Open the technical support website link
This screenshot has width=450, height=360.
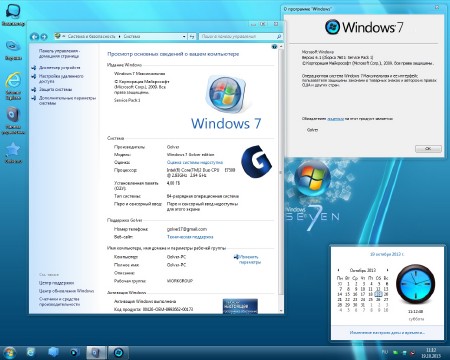pyautogui.click(x=190, y=237)
